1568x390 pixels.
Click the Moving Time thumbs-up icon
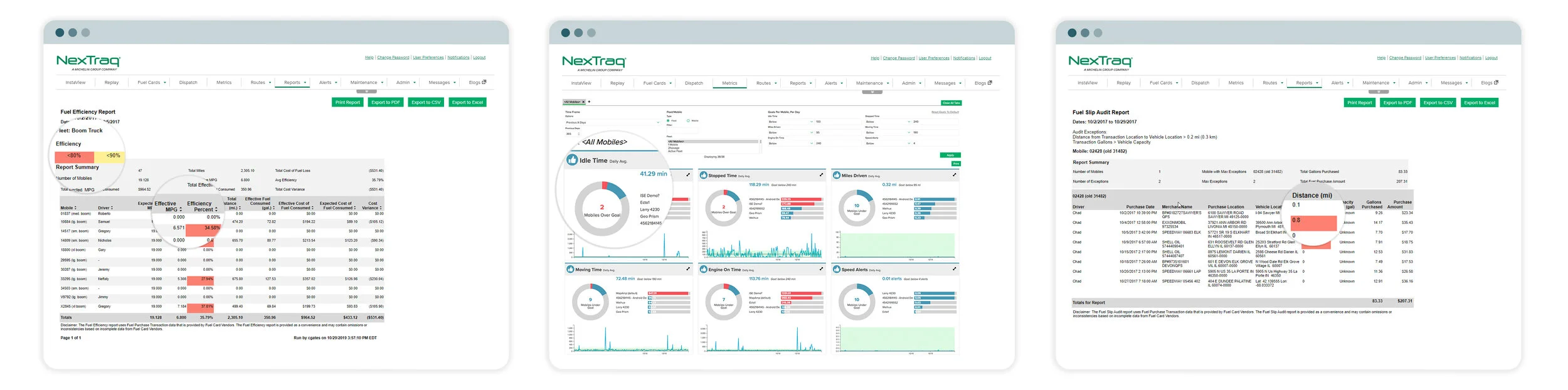571,270
